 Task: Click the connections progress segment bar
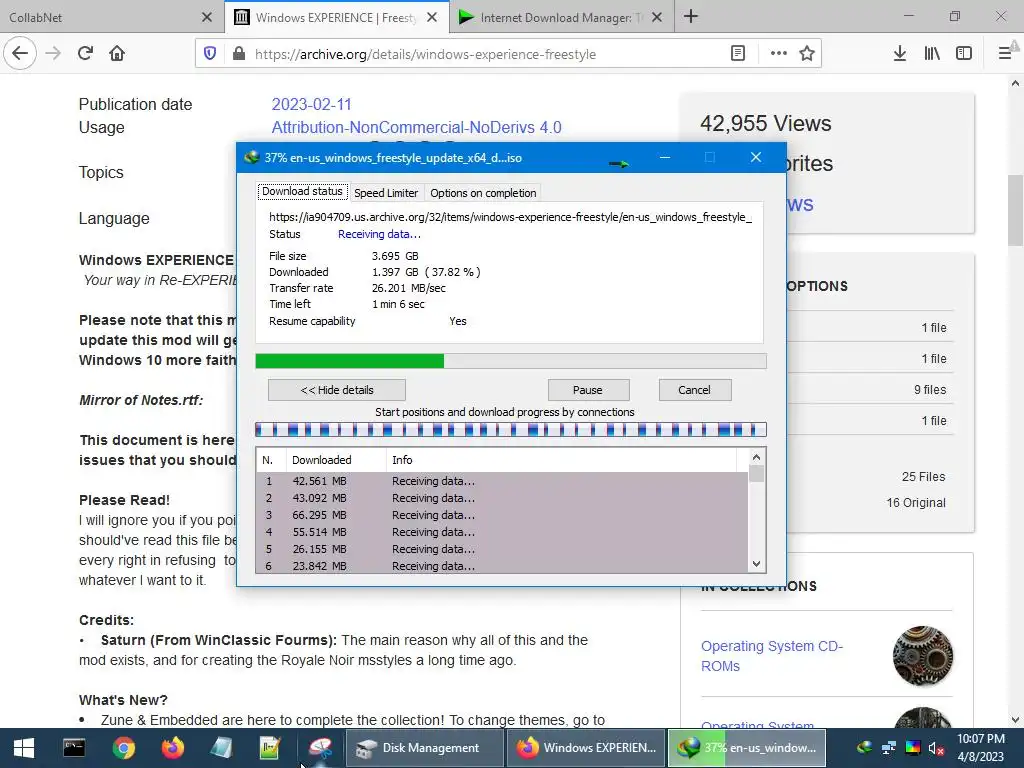[511, 429]
